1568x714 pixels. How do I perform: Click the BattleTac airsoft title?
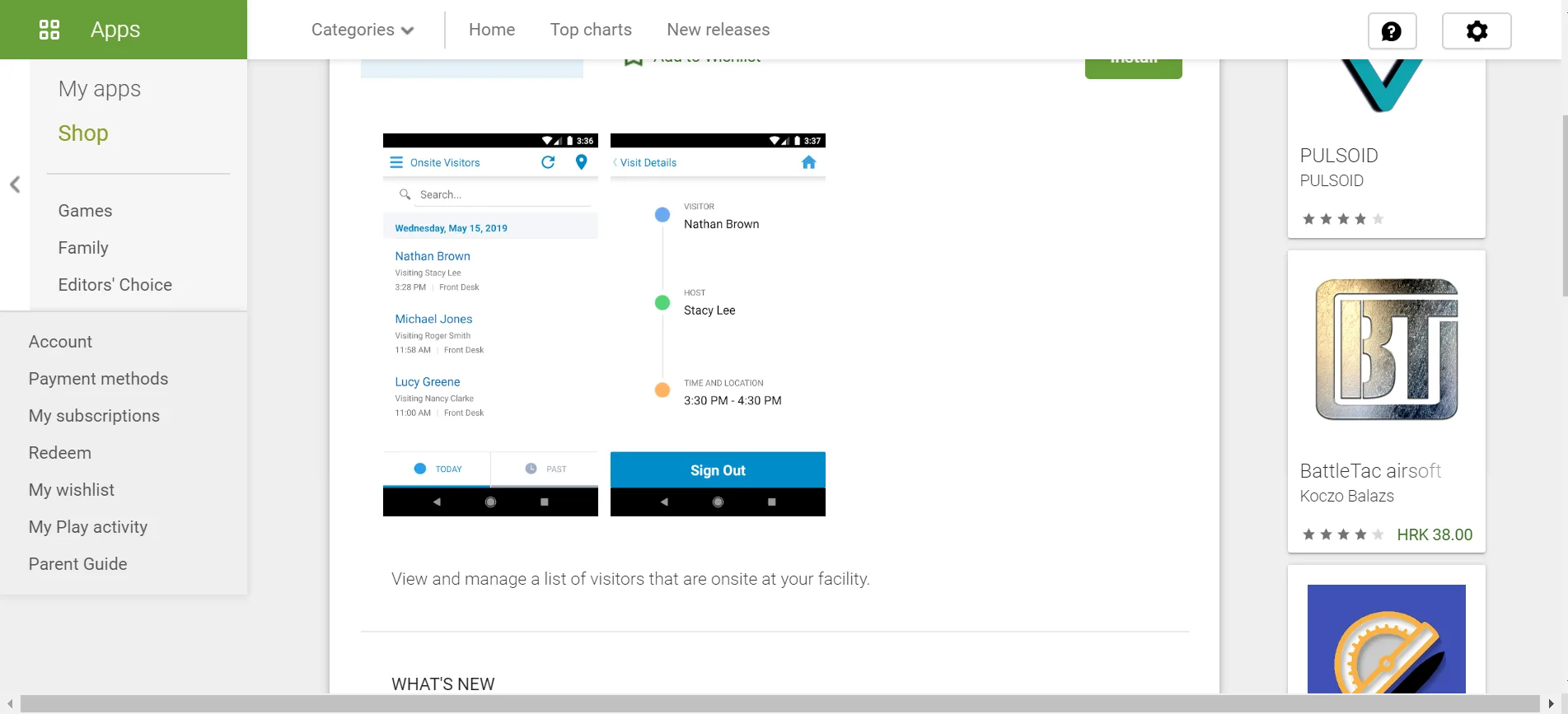1370,471
